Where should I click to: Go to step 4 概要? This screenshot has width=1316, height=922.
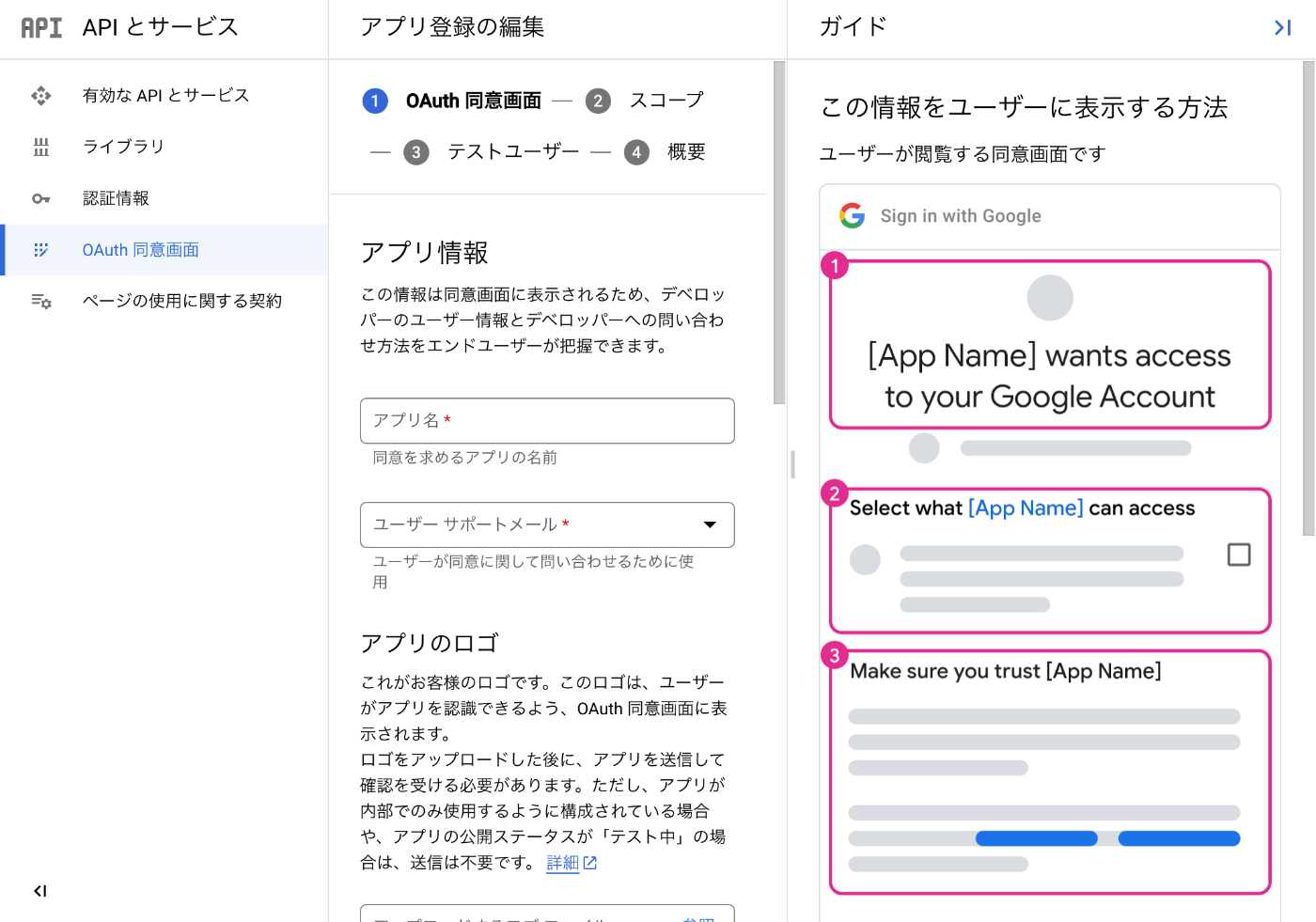tap(665, 152)
